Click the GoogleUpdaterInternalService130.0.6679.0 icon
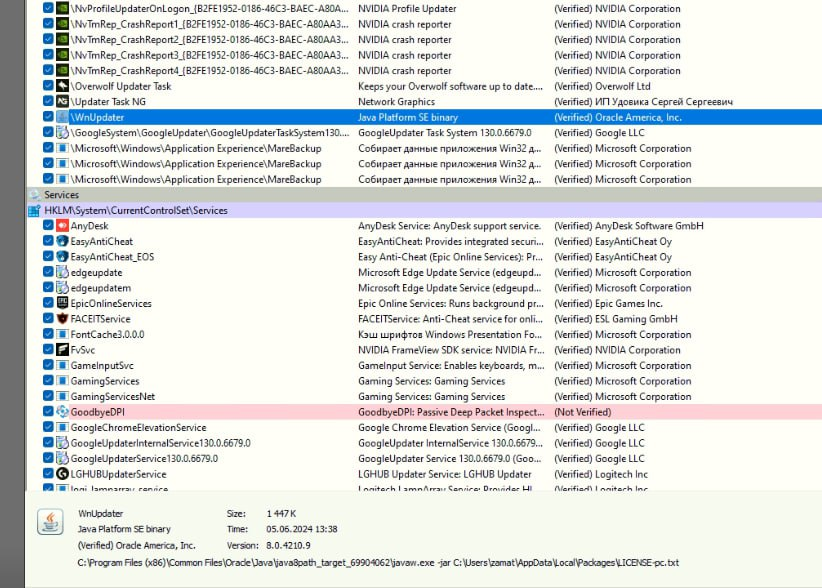 click(x=62, y=443)
